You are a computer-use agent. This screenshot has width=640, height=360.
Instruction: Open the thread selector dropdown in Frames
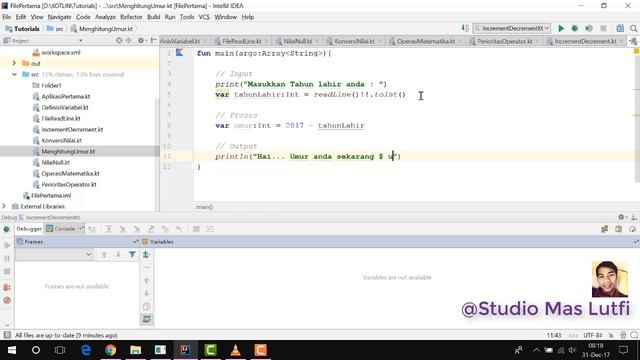54,254
